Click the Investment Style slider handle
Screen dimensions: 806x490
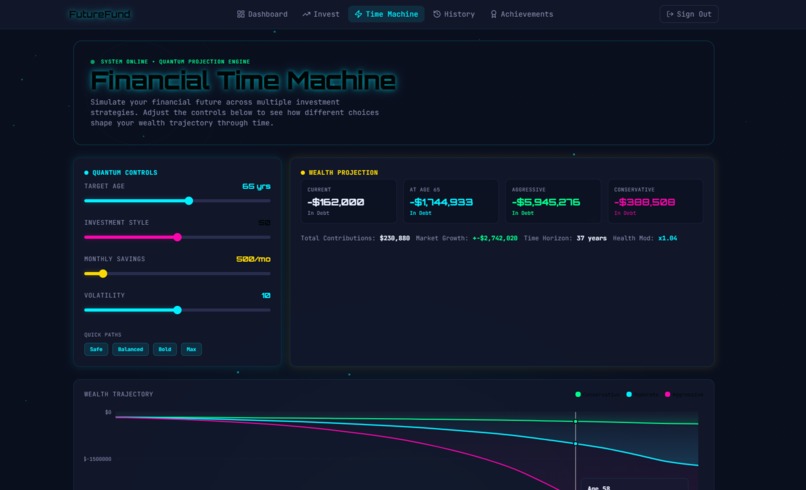tap(177, 237)
